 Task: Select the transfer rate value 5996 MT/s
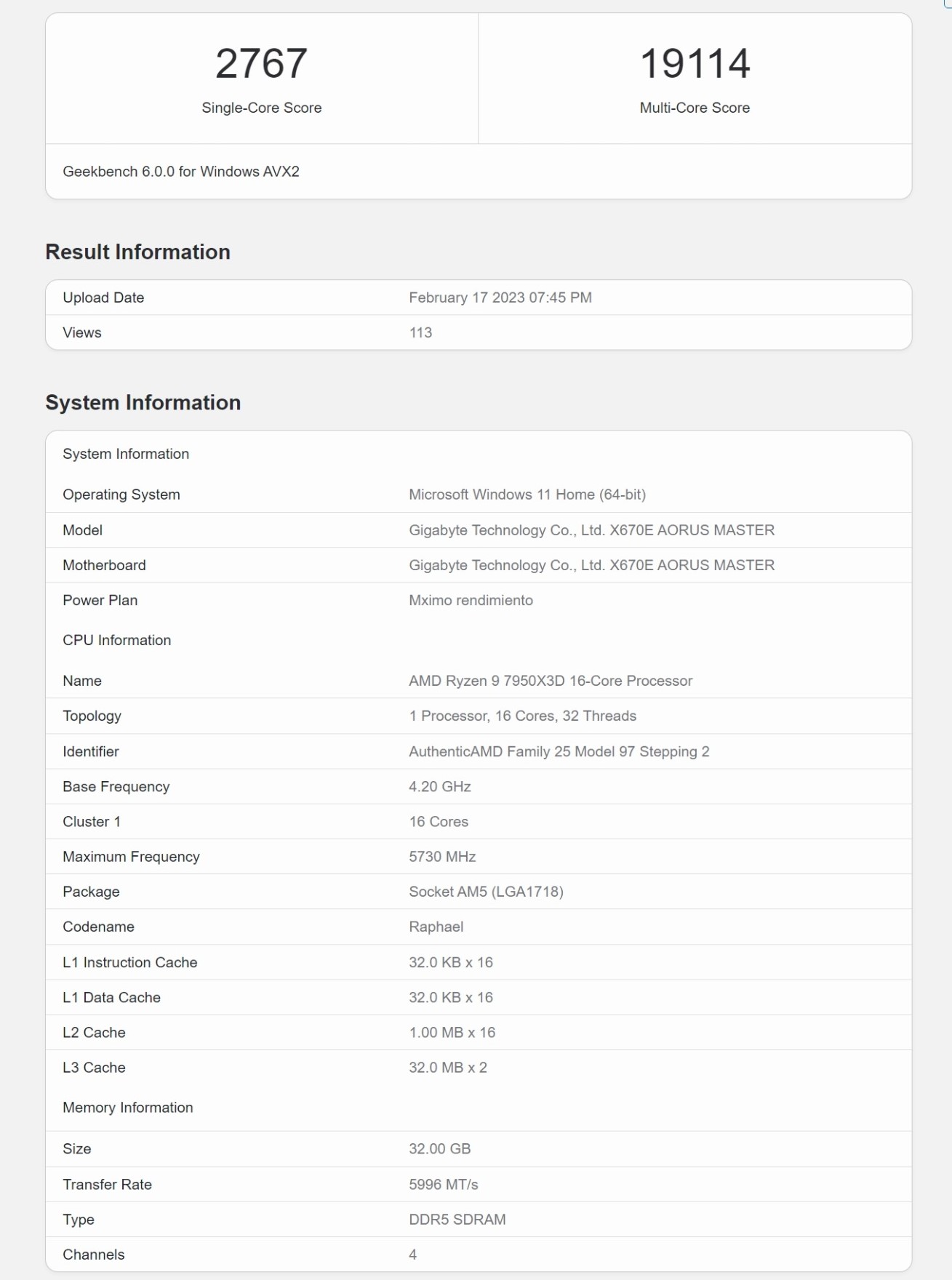[444, 1185]
